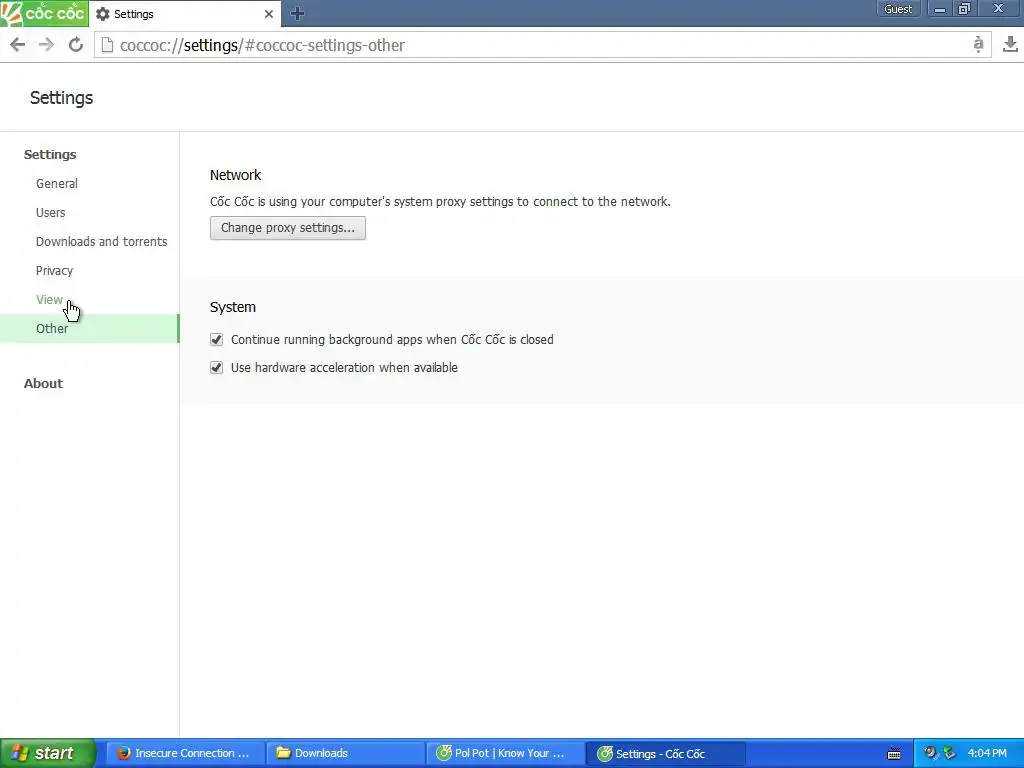
Task: Click the page icon in the address bar
Action: (107, 45)
